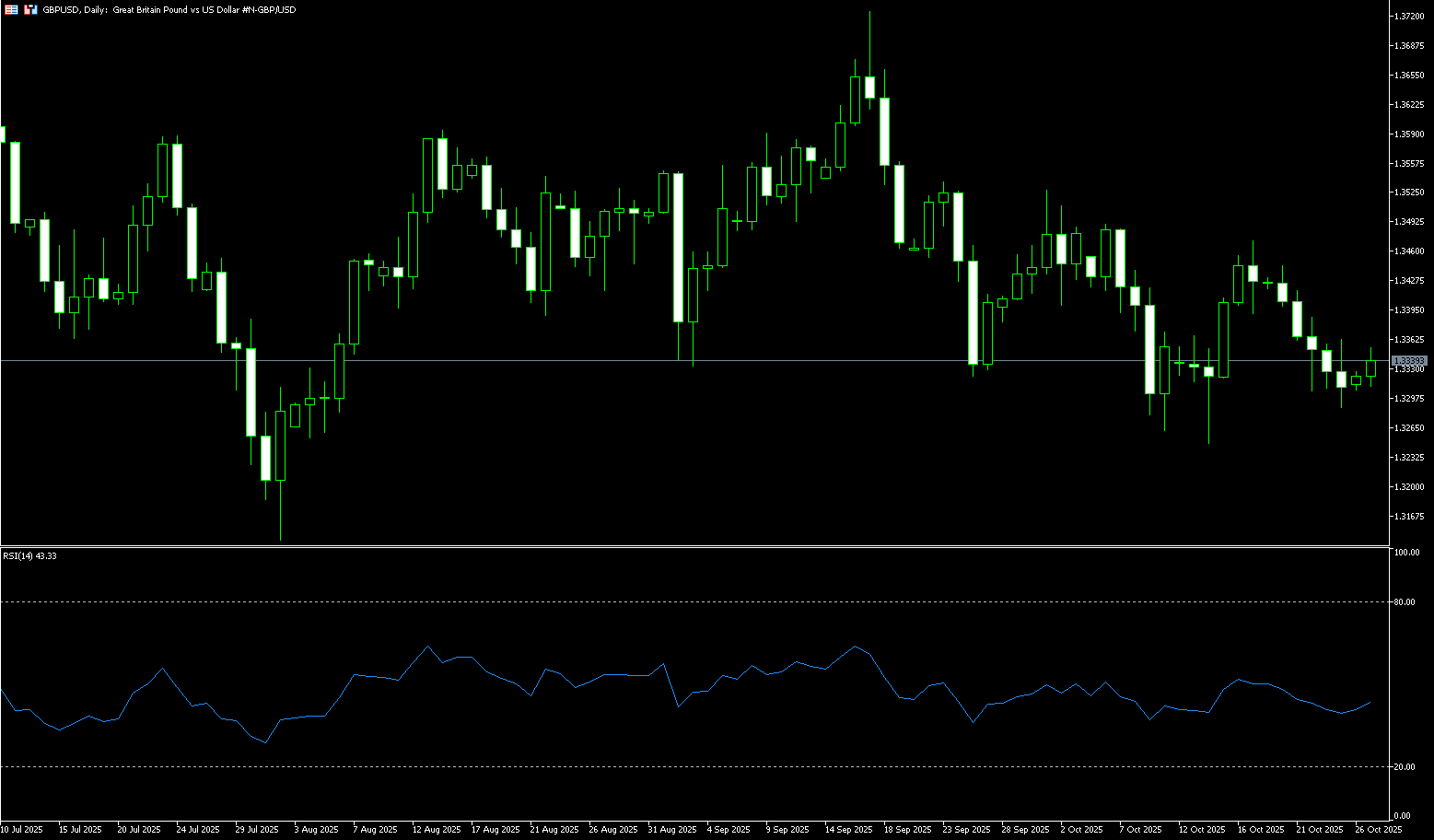Viewport: 1434px width, 840px height.
Task: Click the highest-wick candle in mid-September
Action: (869, 87)
